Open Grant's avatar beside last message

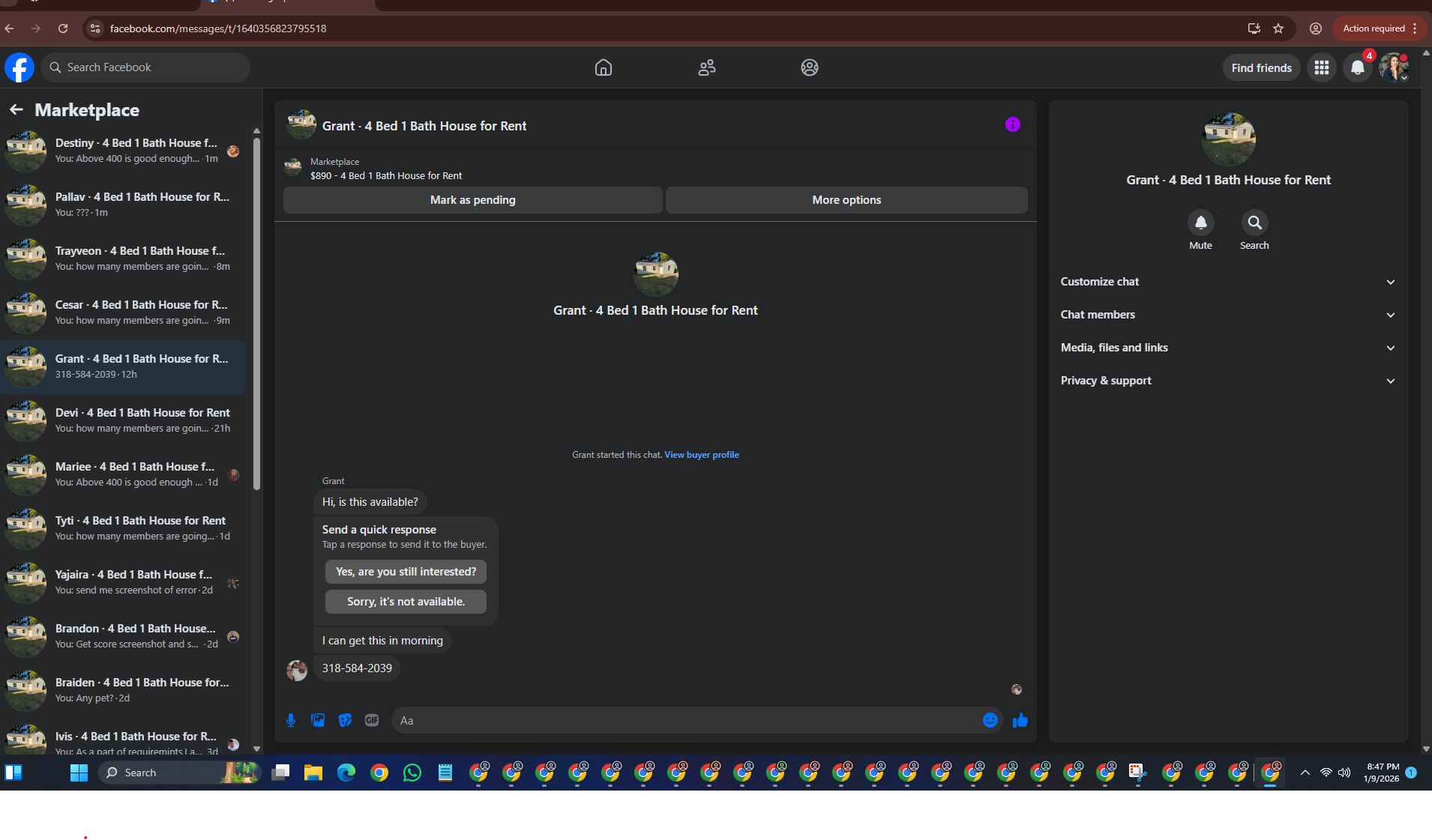297,670
